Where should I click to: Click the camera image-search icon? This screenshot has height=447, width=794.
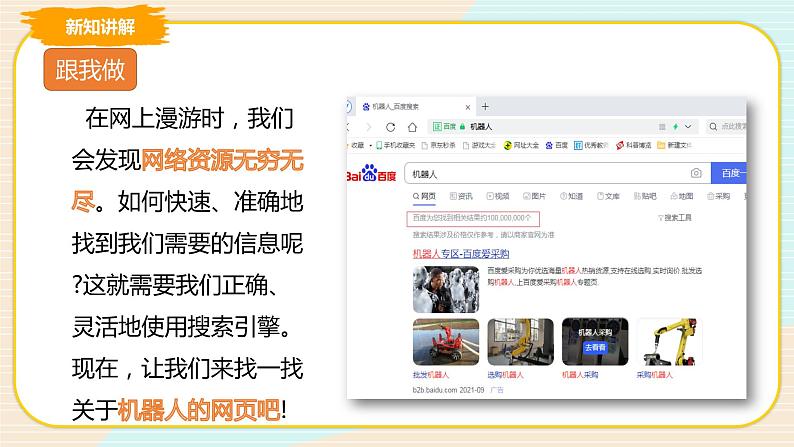tap(695, 173)
